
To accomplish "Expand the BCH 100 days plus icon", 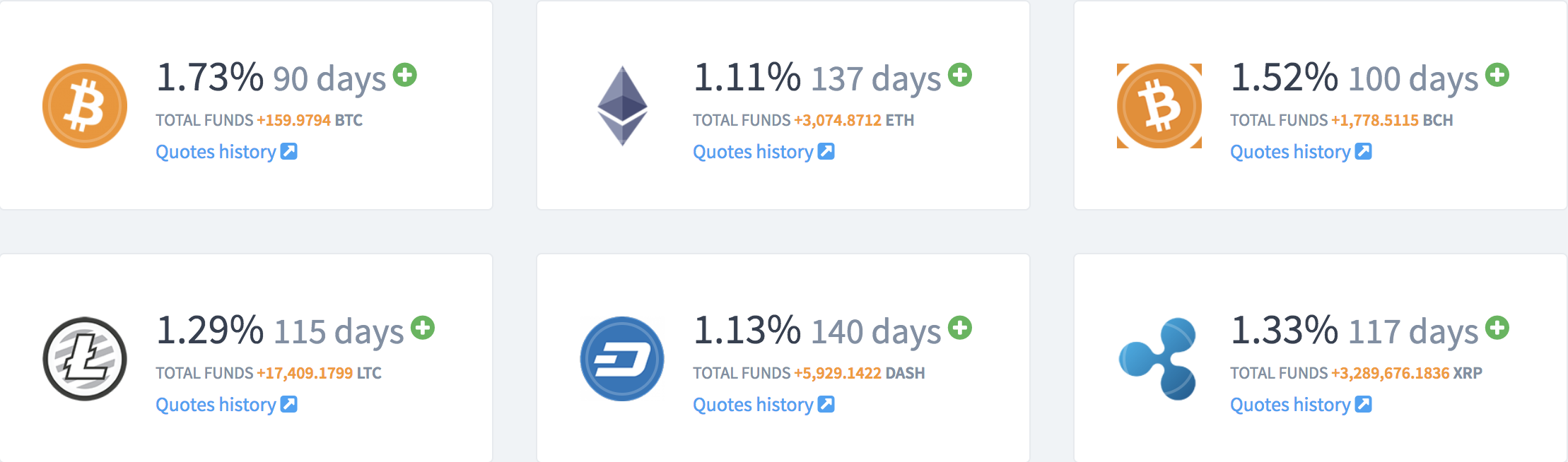I will (1497, 75).
